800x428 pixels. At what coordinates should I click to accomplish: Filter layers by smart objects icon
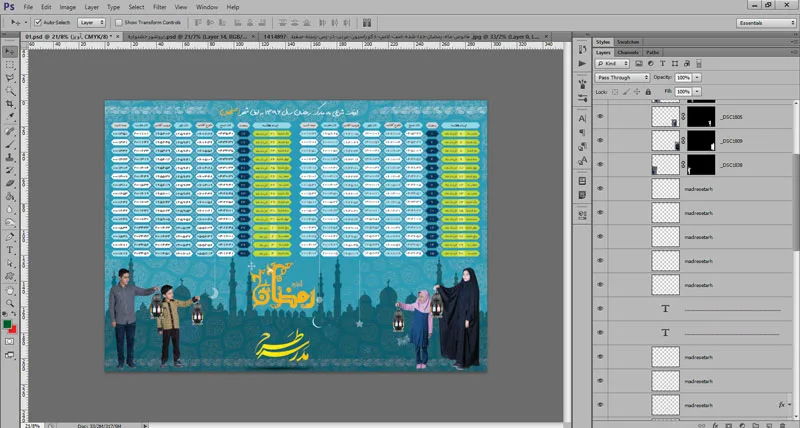point(687,64)
